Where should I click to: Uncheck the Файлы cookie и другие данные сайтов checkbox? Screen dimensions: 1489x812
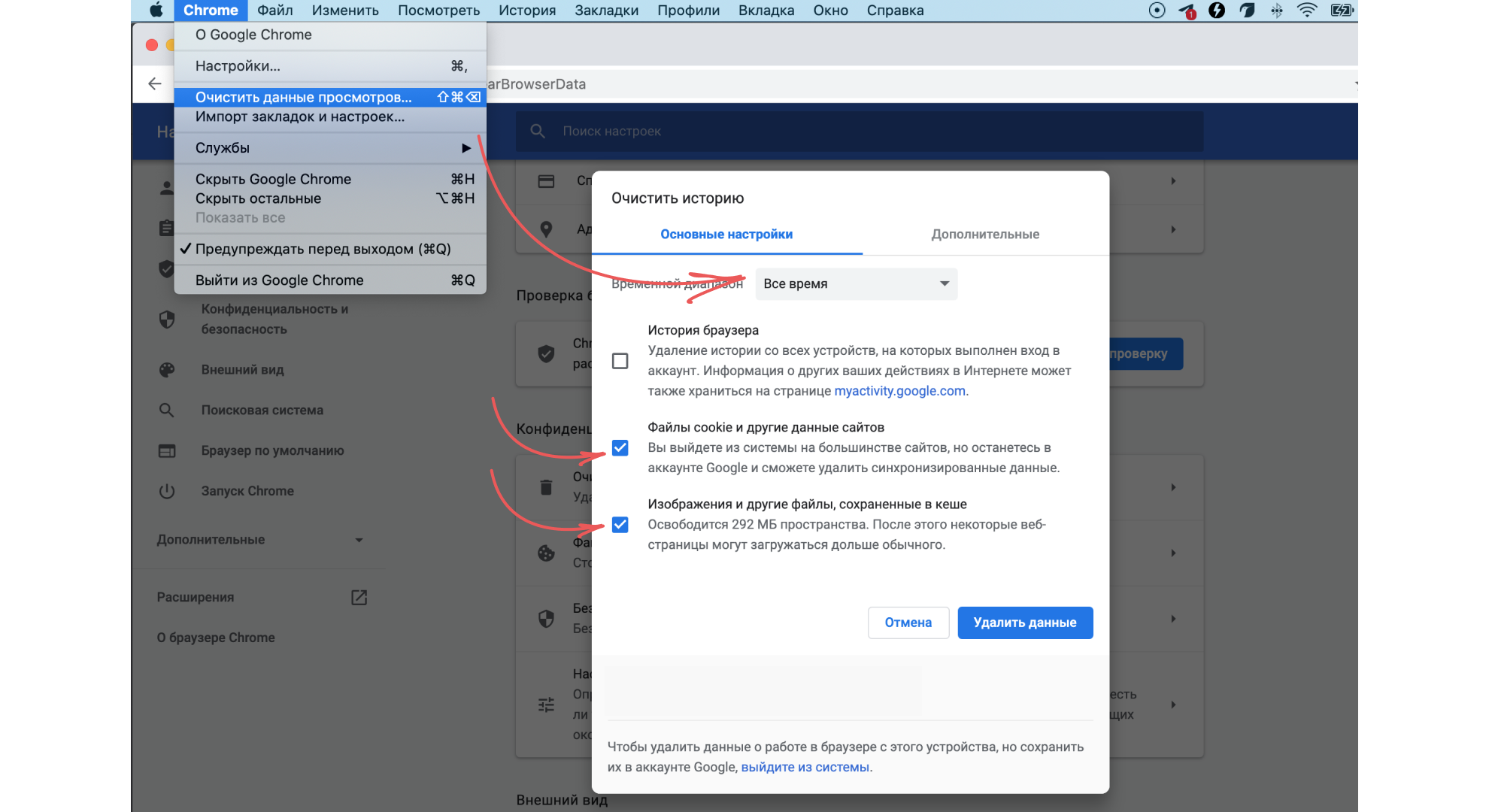coord(620,448)
